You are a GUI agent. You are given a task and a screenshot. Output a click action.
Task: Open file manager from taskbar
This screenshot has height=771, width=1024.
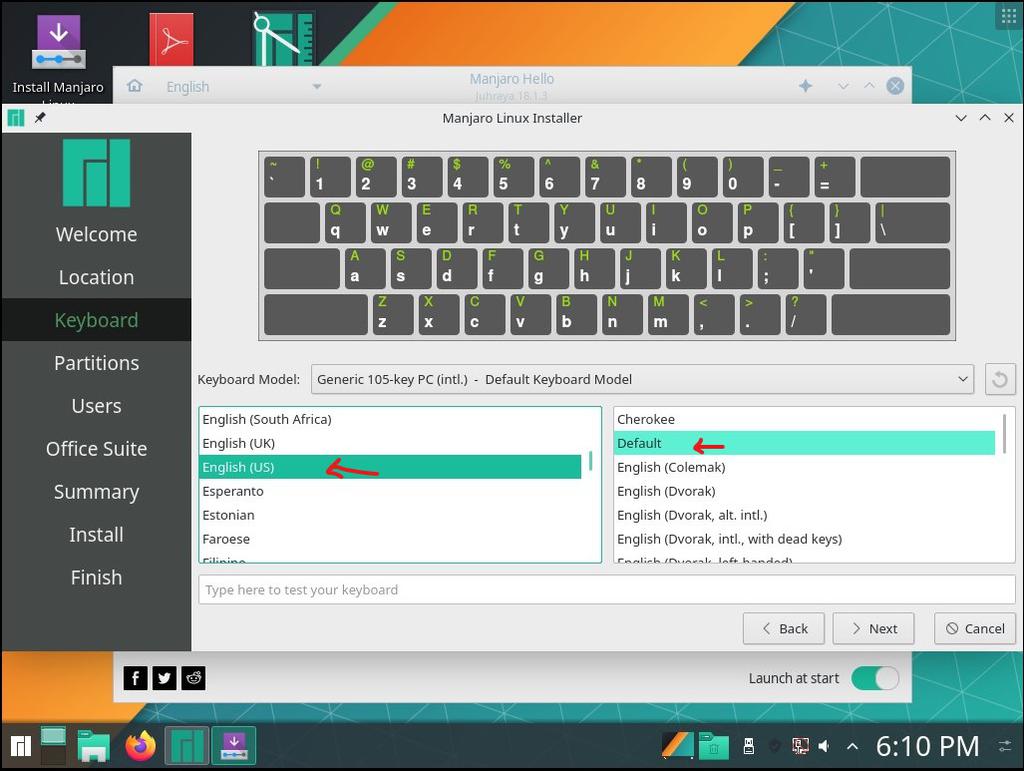(93, 746)
